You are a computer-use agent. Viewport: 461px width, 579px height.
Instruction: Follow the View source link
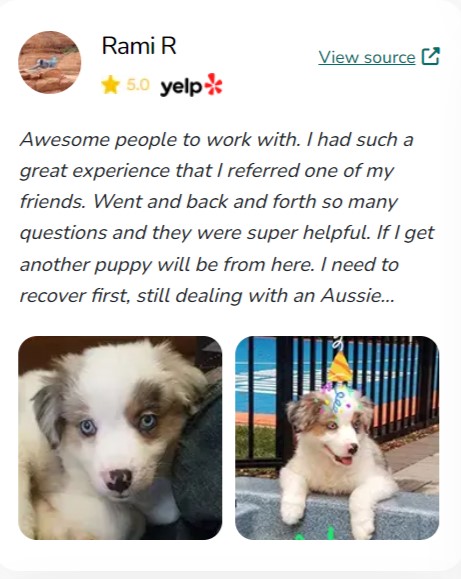[x=367, y=57]
